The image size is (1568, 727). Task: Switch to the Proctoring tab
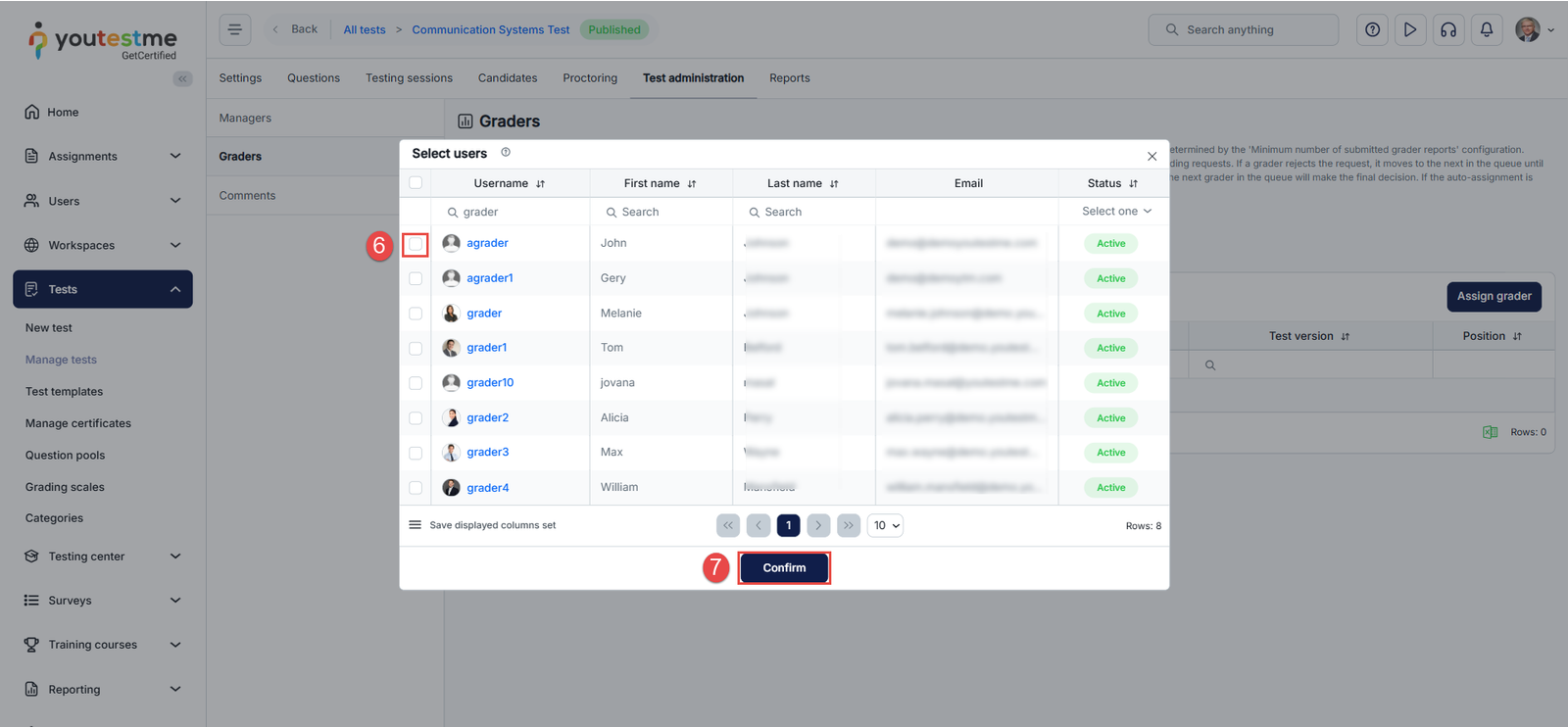[x=589, y=78]
